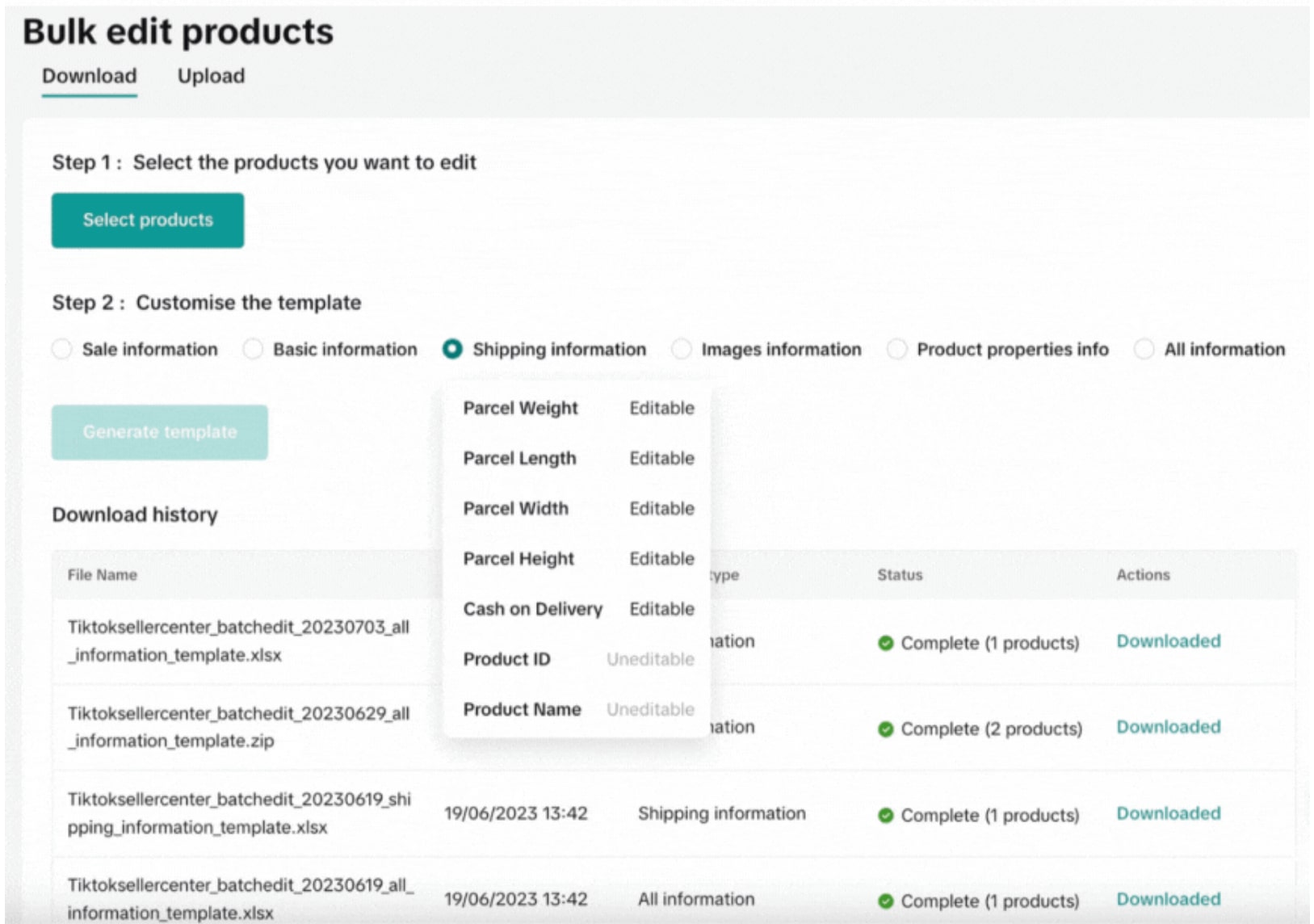Choose the Basic information radio button

pyautogui.click(x=253, y=349)
